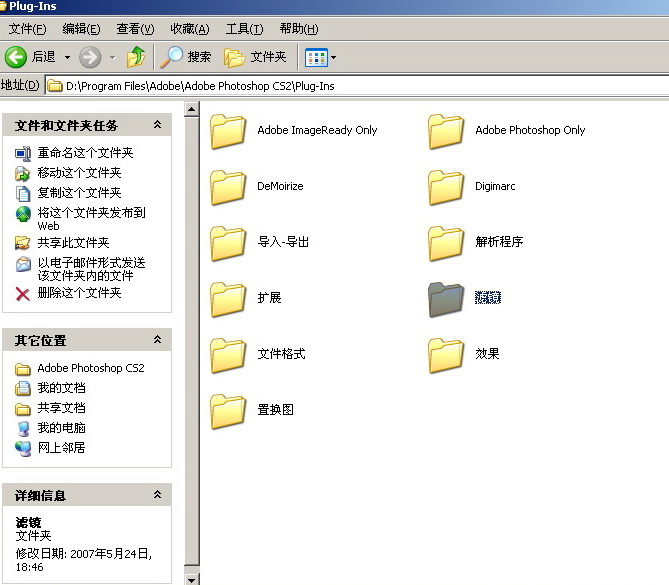Select the 效果 folder icon
669x585 pixels.
(446, 355)
